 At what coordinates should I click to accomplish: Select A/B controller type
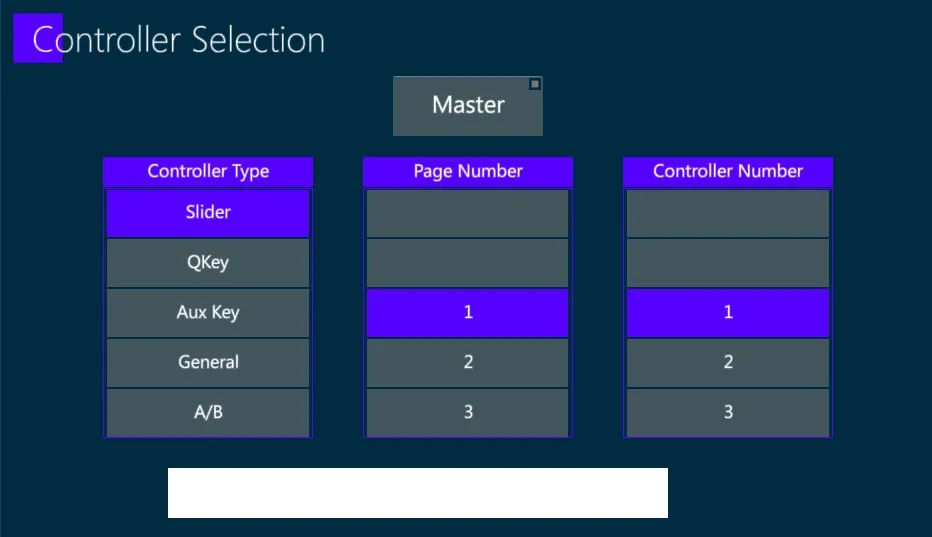(x=208, y=413)
